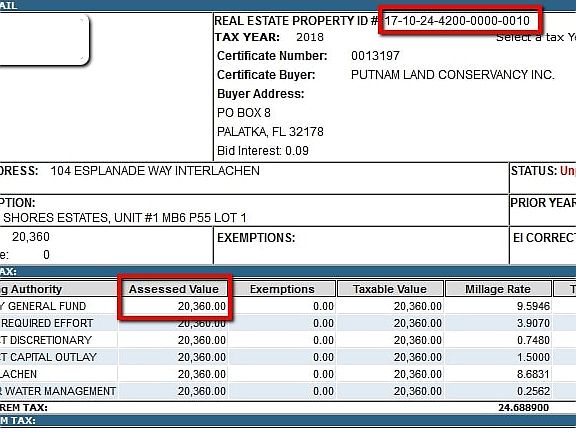This screenshot has width=576, height=432.
Task: Click millage rate 0.7480
Action: [533, 340]
